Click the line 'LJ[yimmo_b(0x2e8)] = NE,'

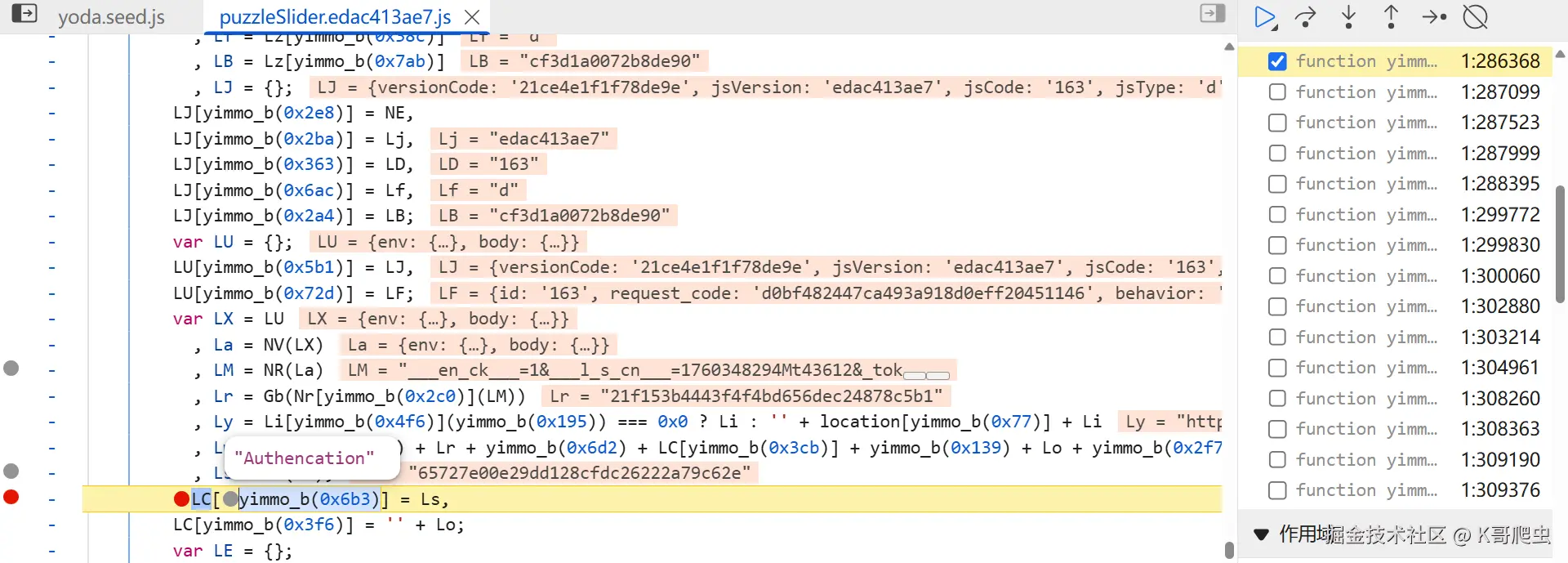(293, 113)
